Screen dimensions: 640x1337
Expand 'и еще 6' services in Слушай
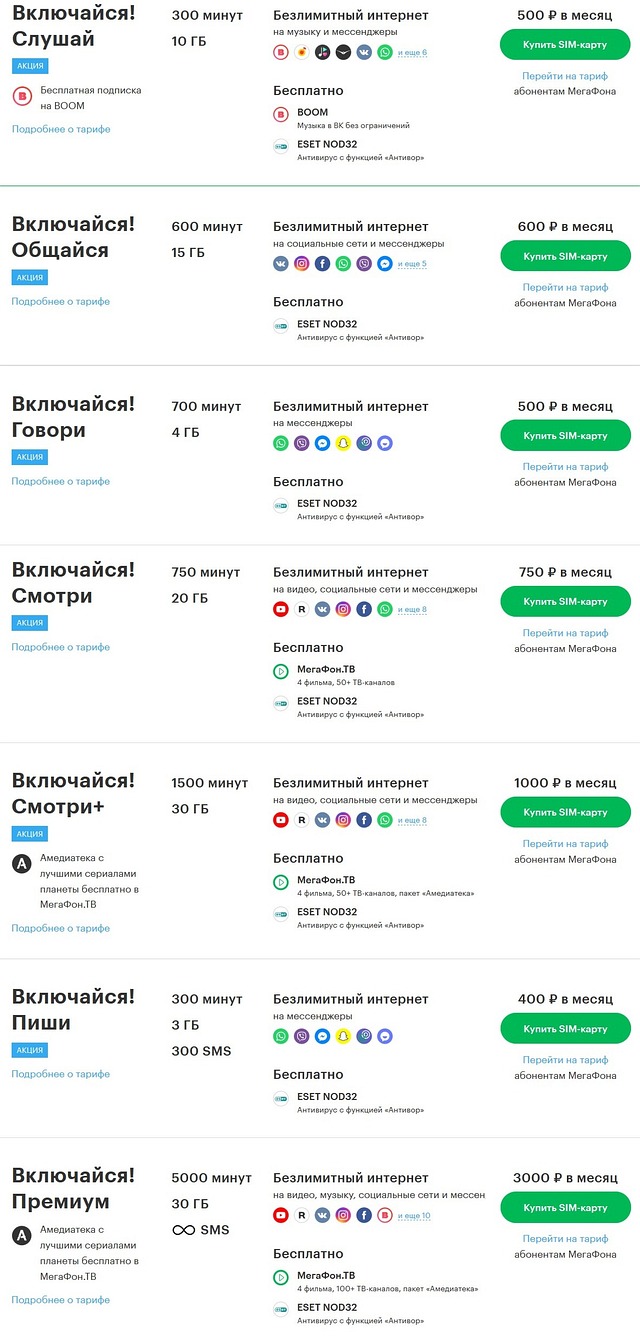412,52
